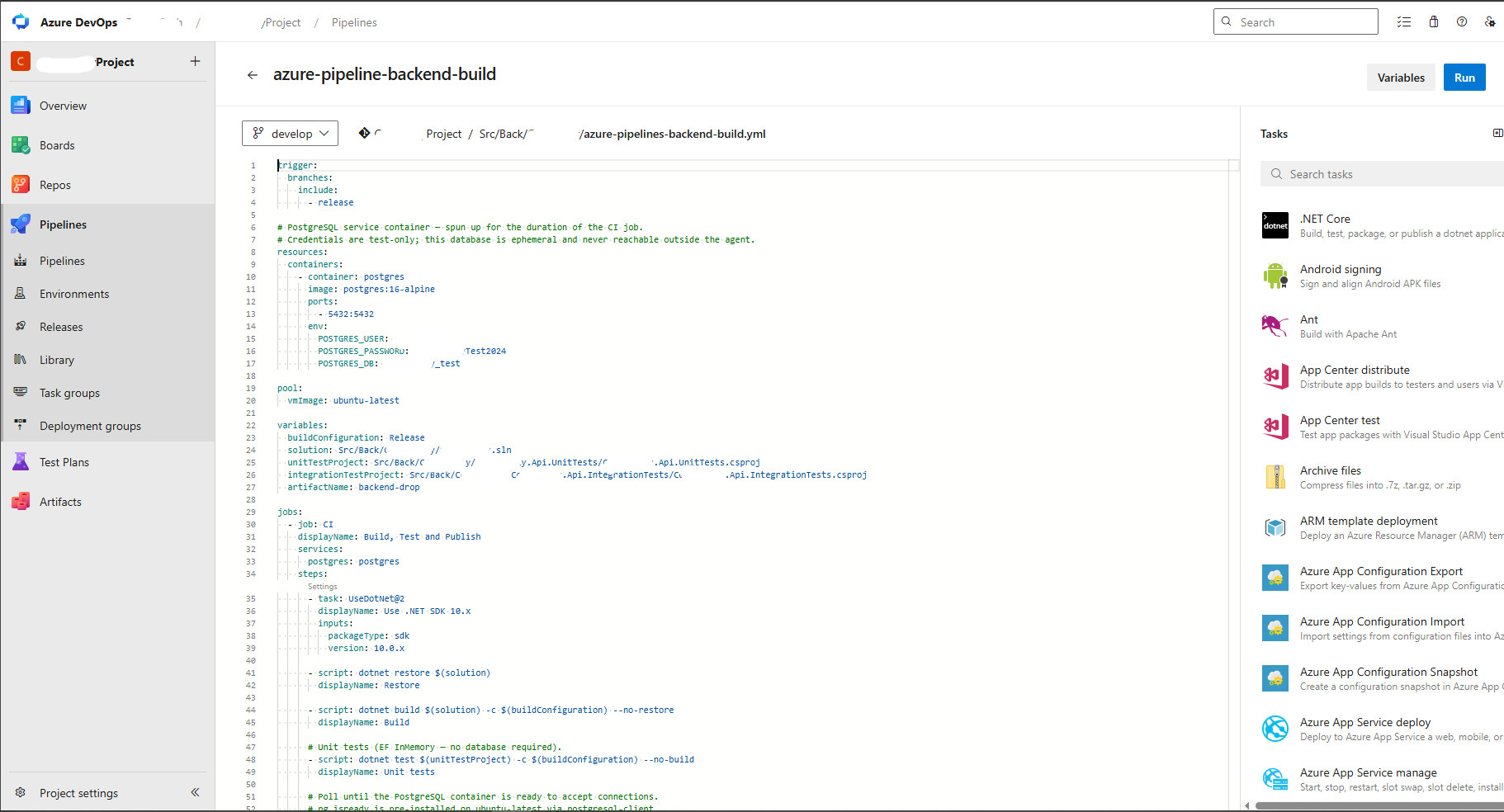Select Azure App Service manage icon
The height and width of the screenshot is (812, 1504).
(x=1275, y=779)
